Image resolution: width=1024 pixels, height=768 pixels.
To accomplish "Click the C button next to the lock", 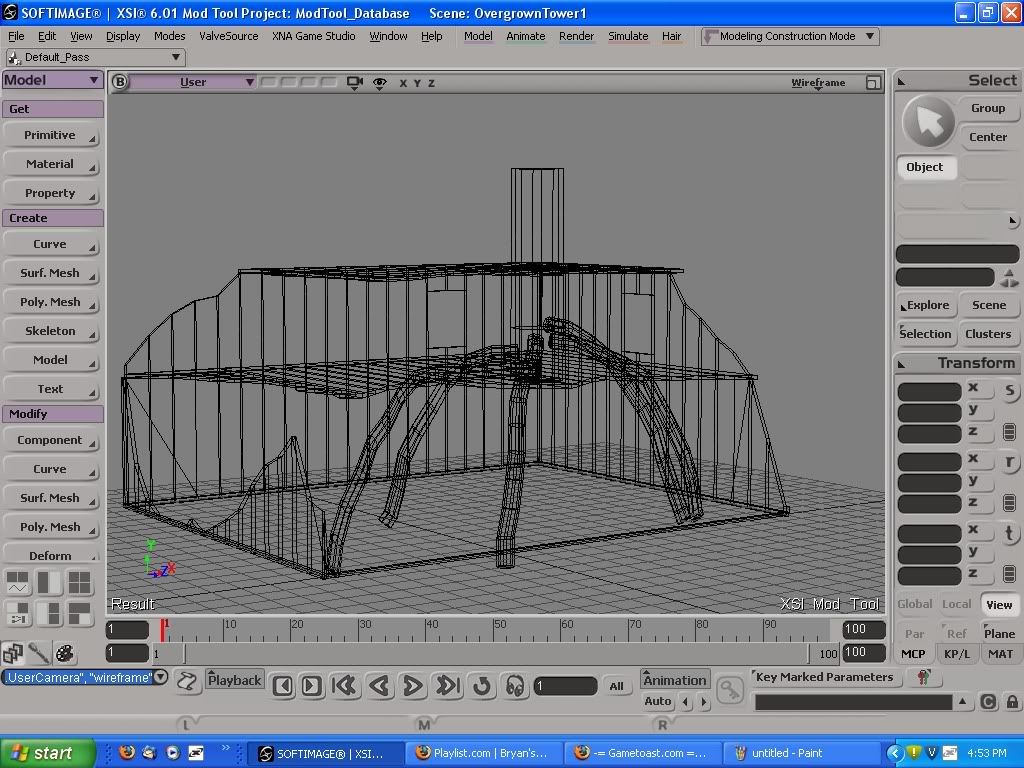I will point(988,702).
